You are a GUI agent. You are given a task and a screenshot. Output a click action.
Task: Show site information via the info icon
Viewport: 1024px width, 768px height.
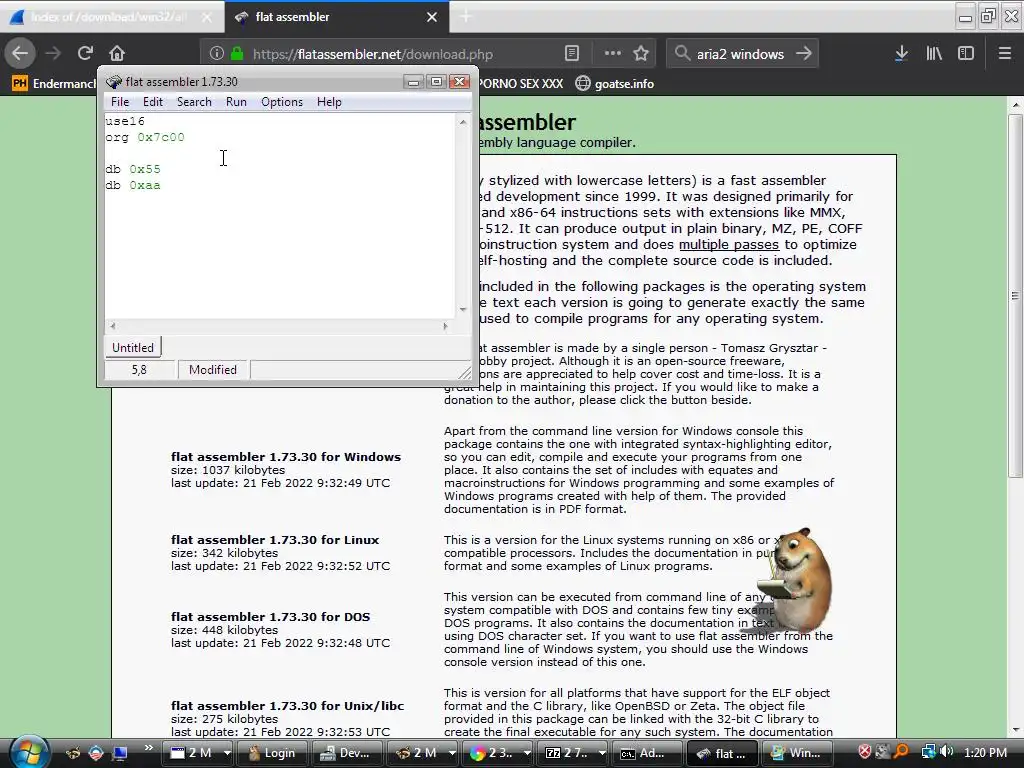click(217, 54)
